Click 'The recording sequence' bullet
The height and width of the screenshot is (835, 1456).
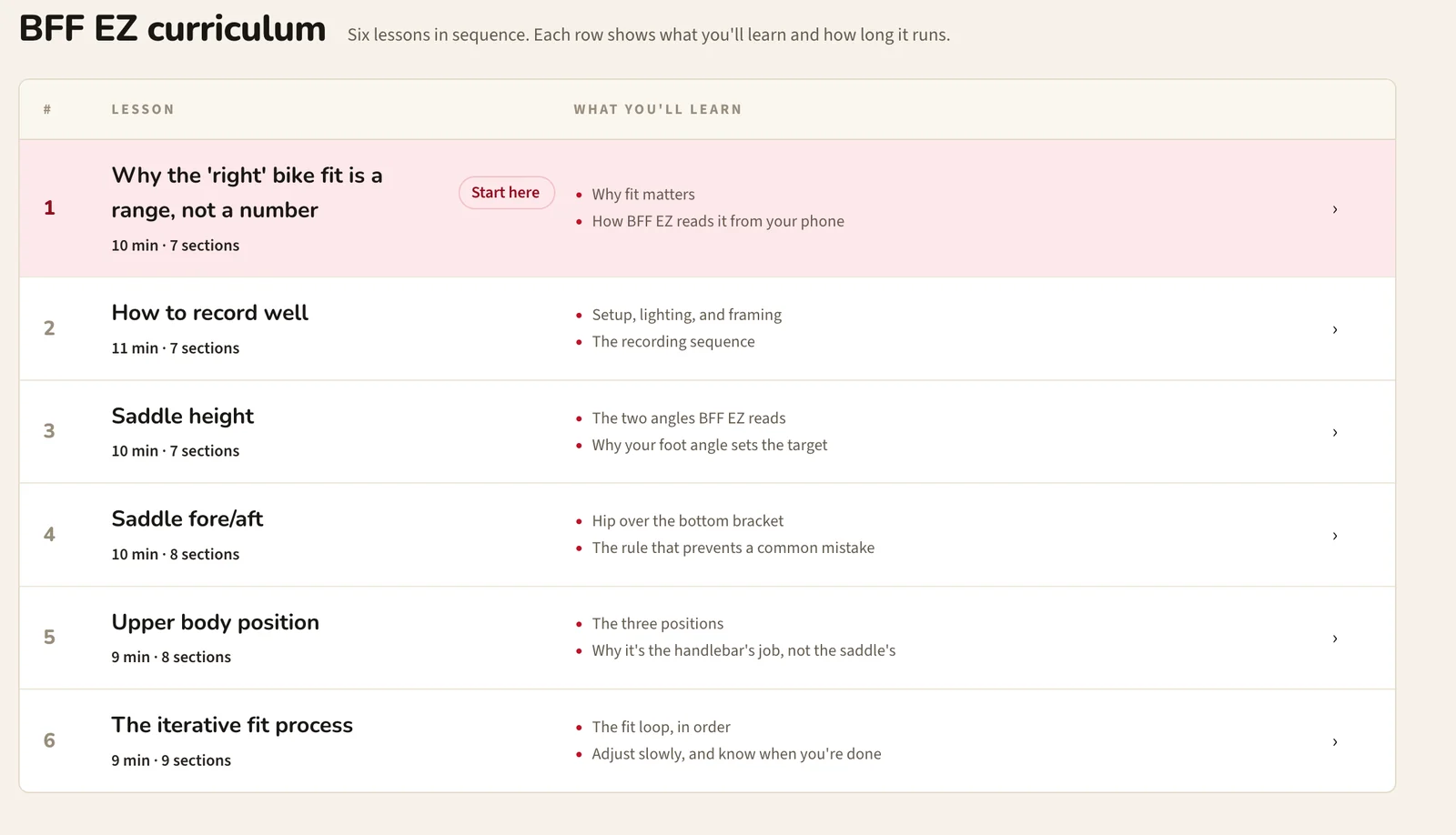pyautogui.click(x=673, y=342)
